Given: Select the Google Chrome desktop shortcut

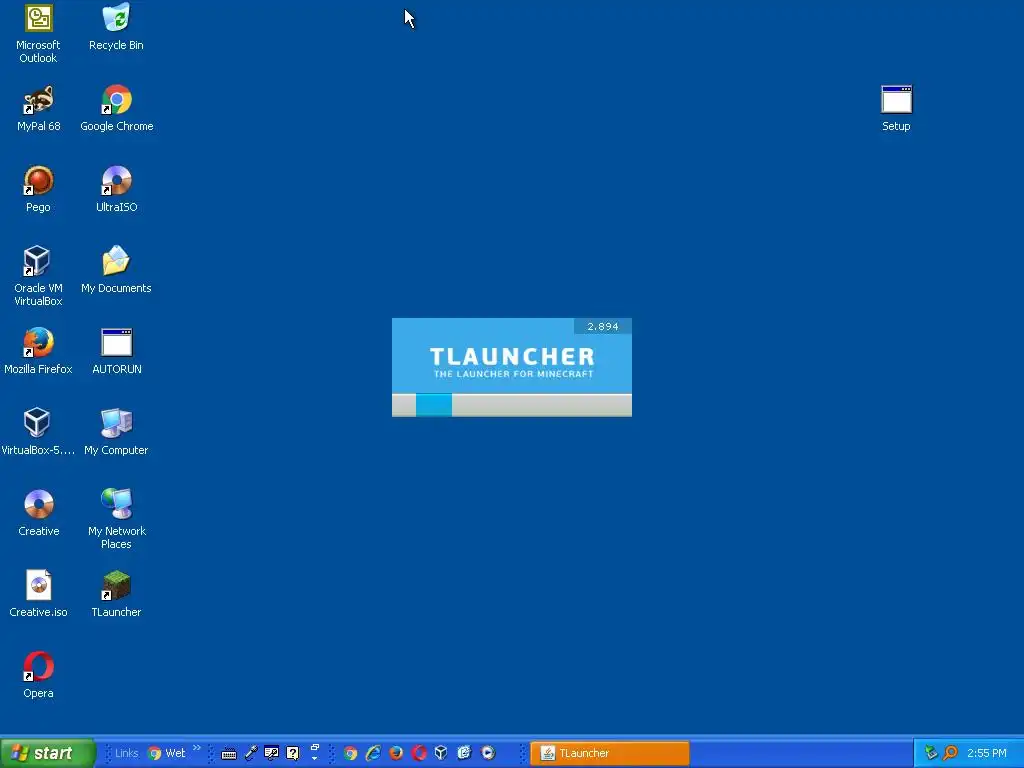Looking at the screenshot, I should point(117,108).
